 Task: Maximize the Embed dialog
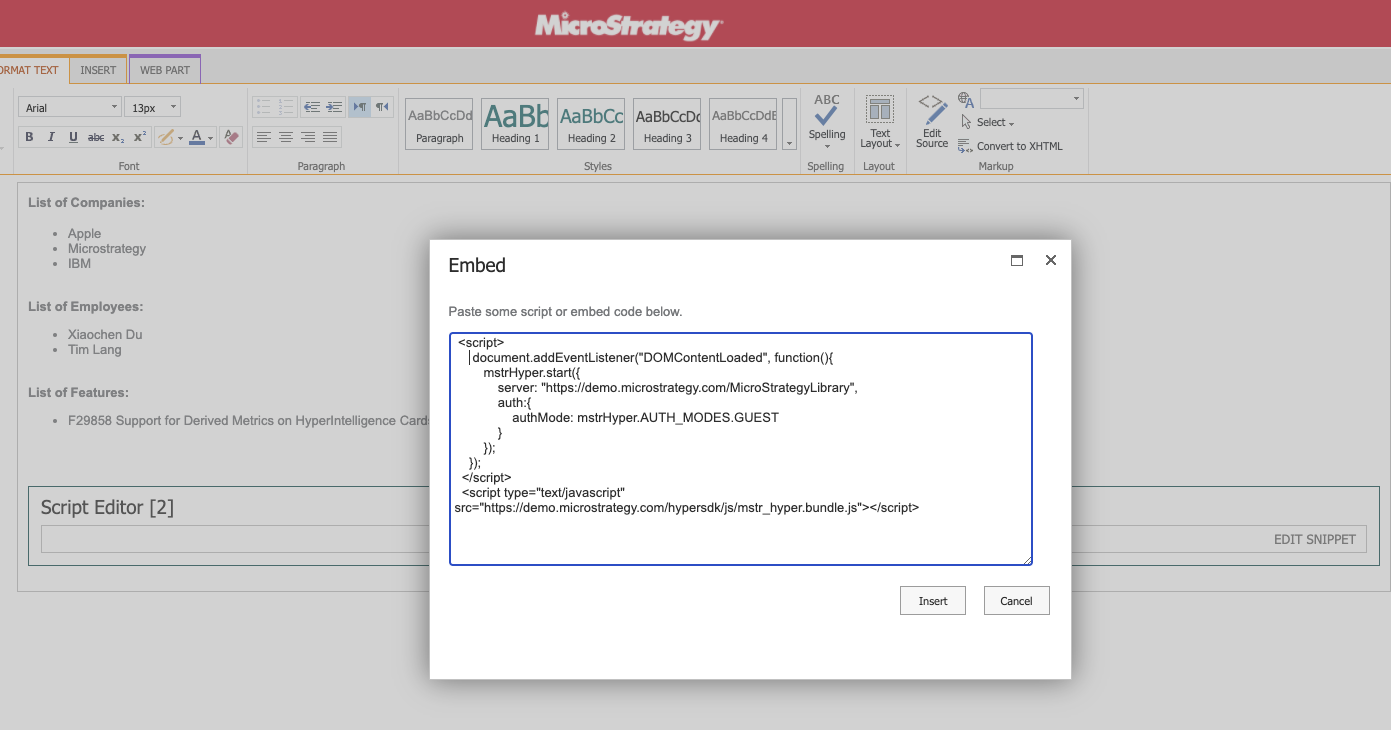click(x=1017, y=260)
